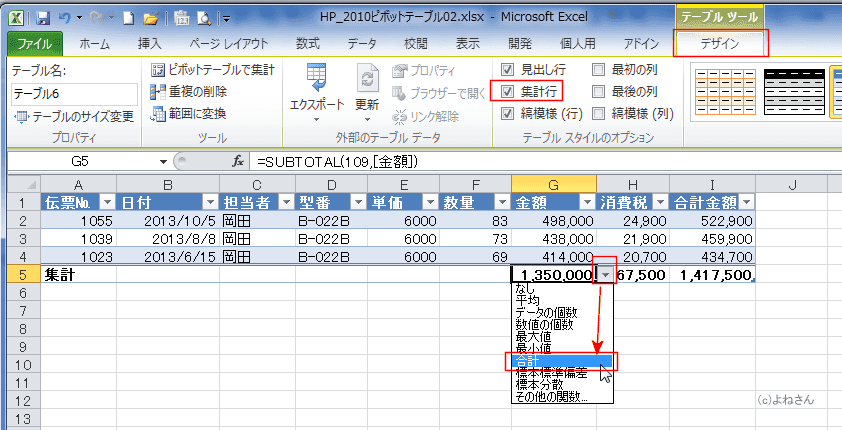Image resolution: width=842 pixels, height=430 pixels.
Task: Click the Export (エクスポート) icon
Action: (316, 80)
